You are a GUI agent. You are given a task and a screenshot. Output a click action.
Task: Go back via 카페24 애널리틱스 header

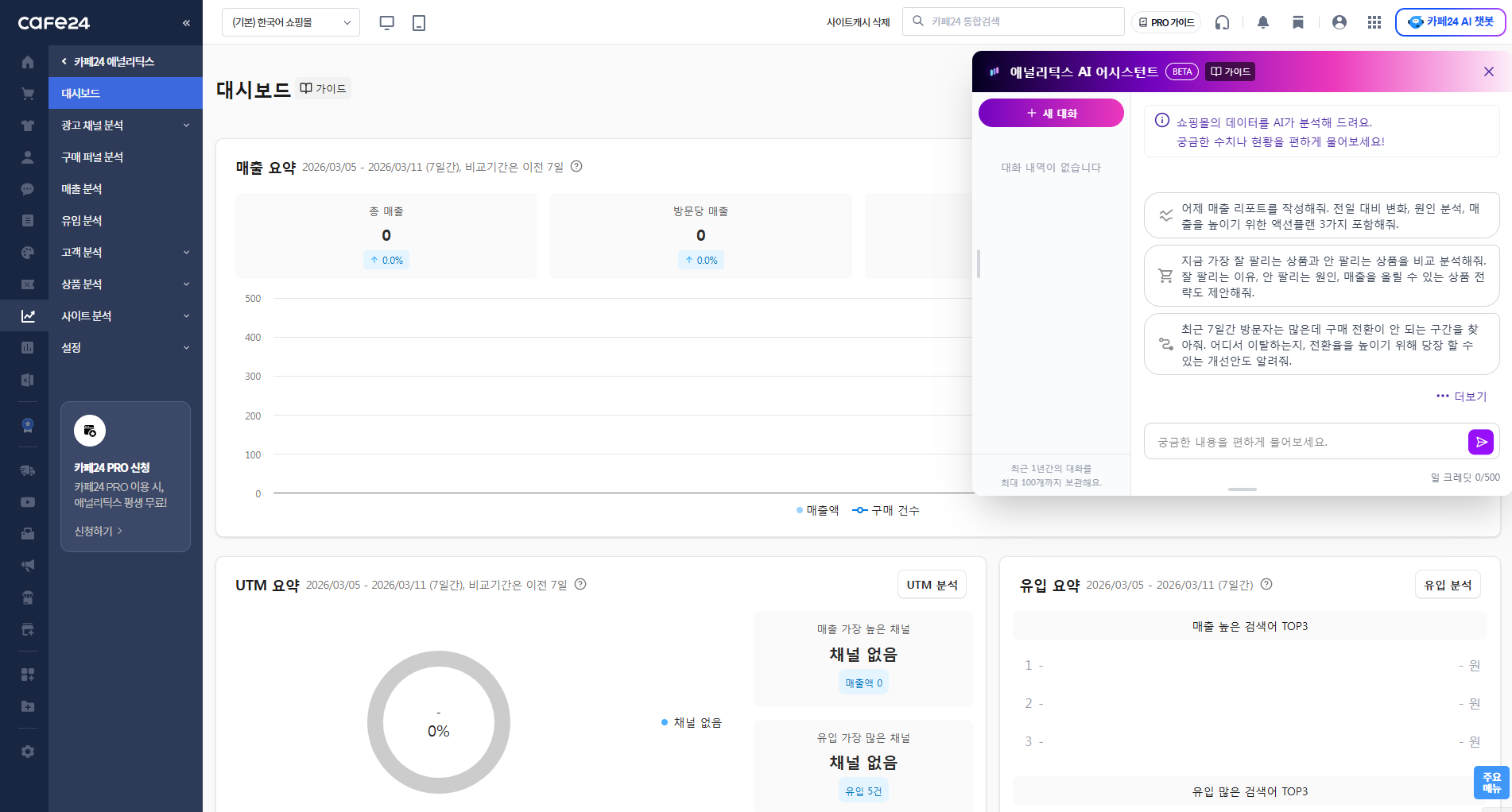[x=108, y=62]
